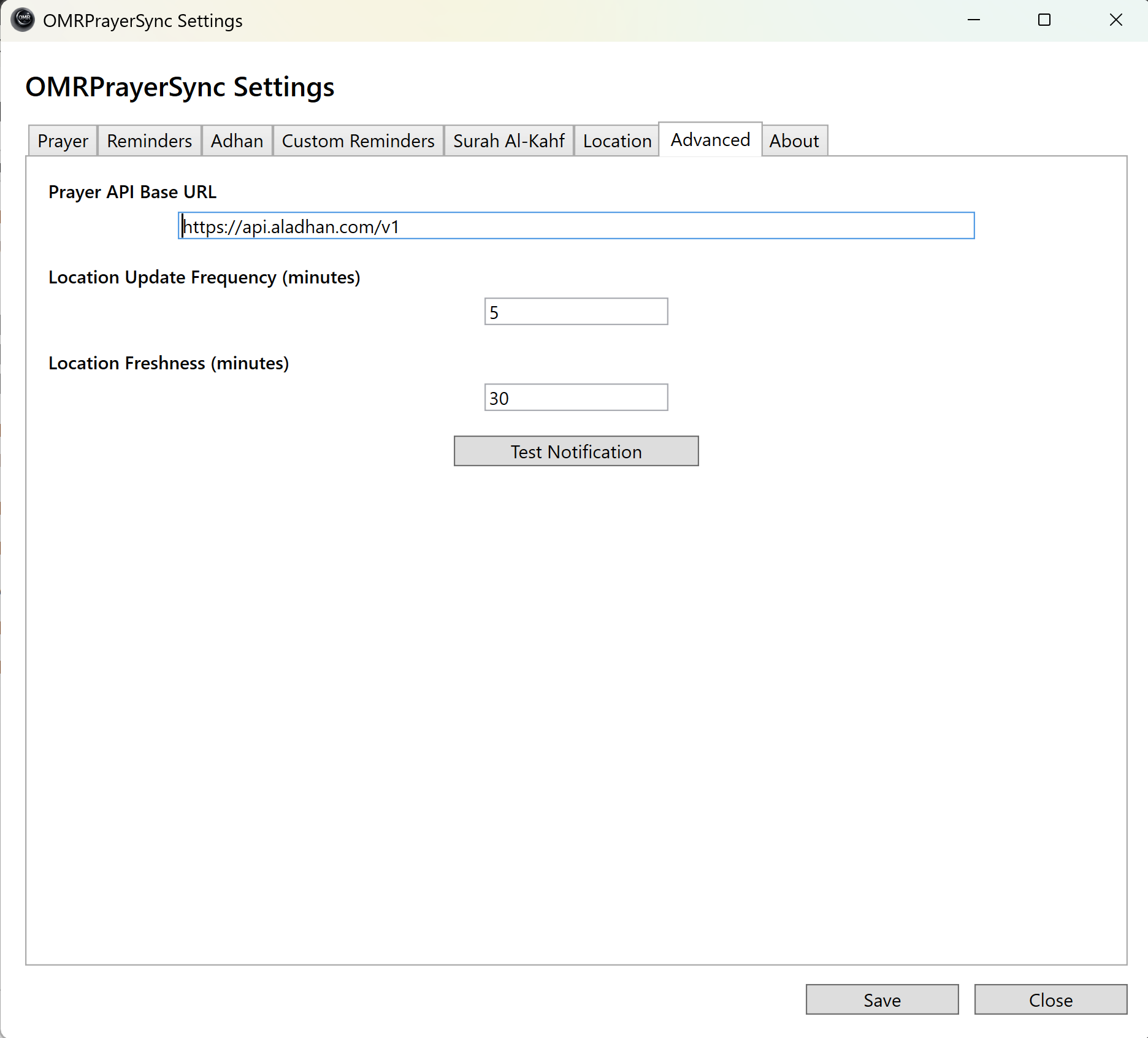Screen dimensions: 1148x1038
Task: Click the Close button at the bottom
Action: (x=1050, y=999)
